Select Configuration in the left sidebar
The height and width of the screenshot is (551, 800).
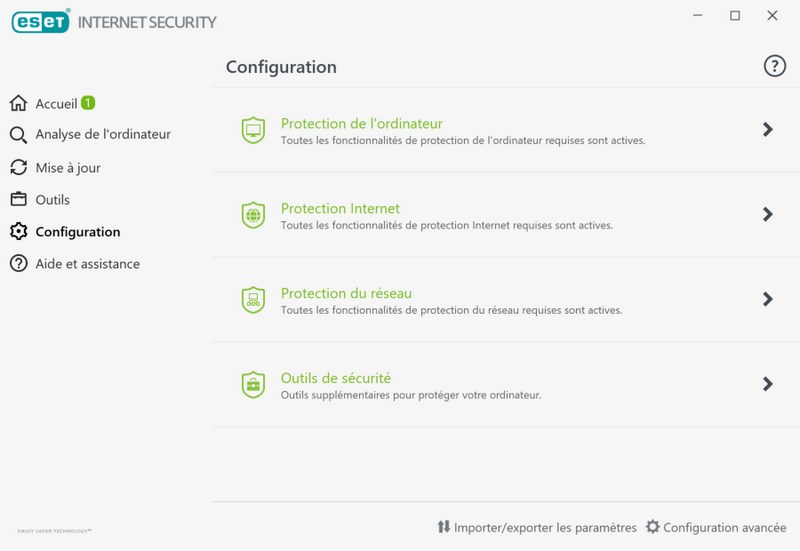[x=77, y=232]
